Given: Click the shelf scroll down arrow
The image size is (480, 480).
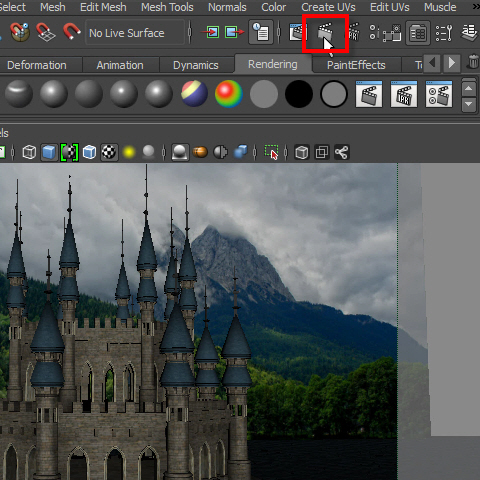Looking at the screenshot, I should (469, 104).
